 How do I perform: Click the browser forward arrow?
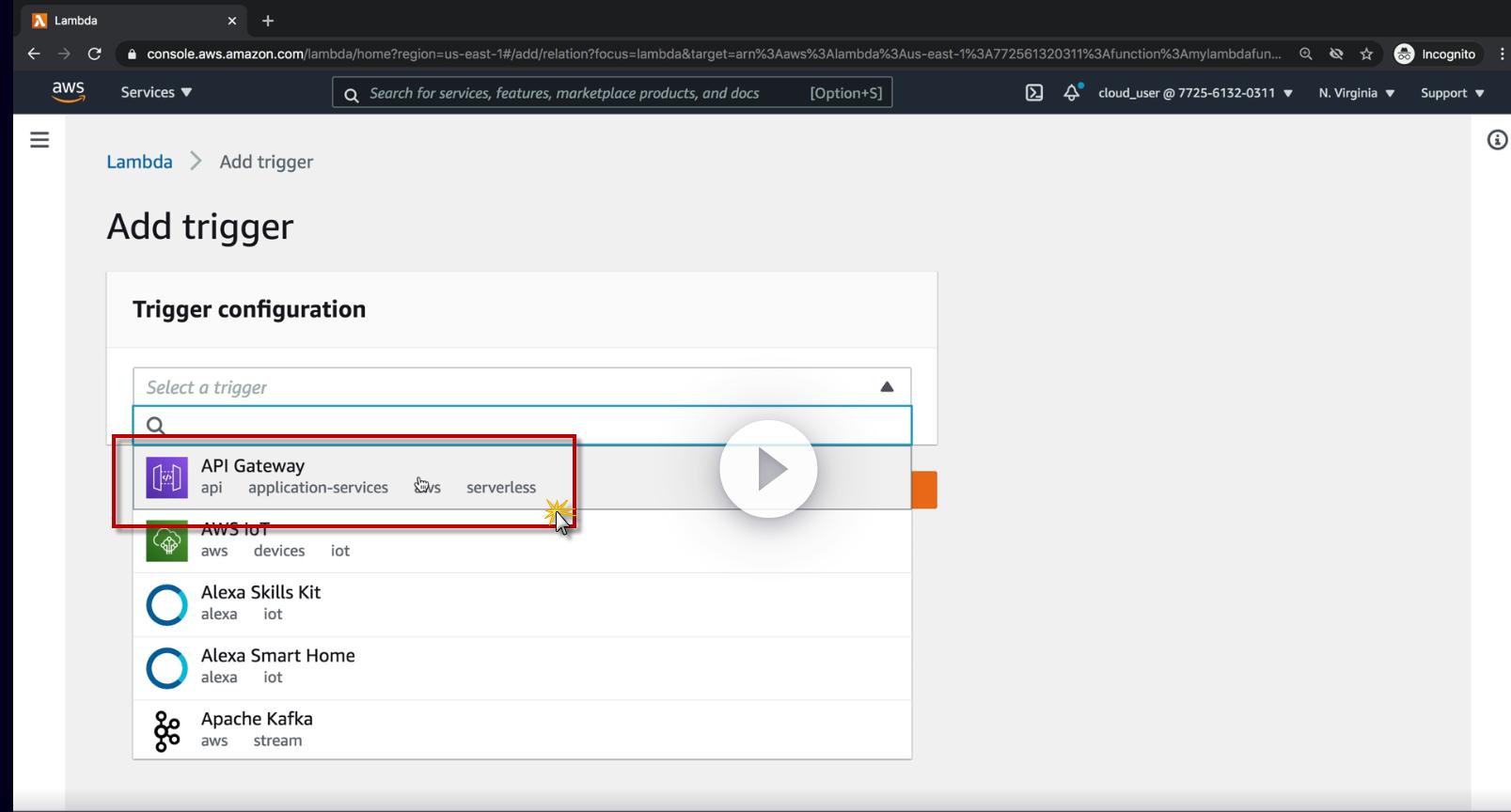(64, 54)
